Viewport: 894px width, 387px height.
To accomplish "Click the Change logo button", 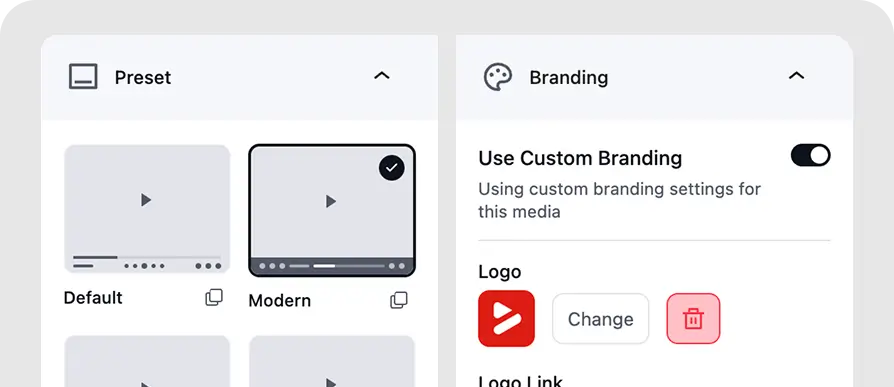I will (600, 319).
